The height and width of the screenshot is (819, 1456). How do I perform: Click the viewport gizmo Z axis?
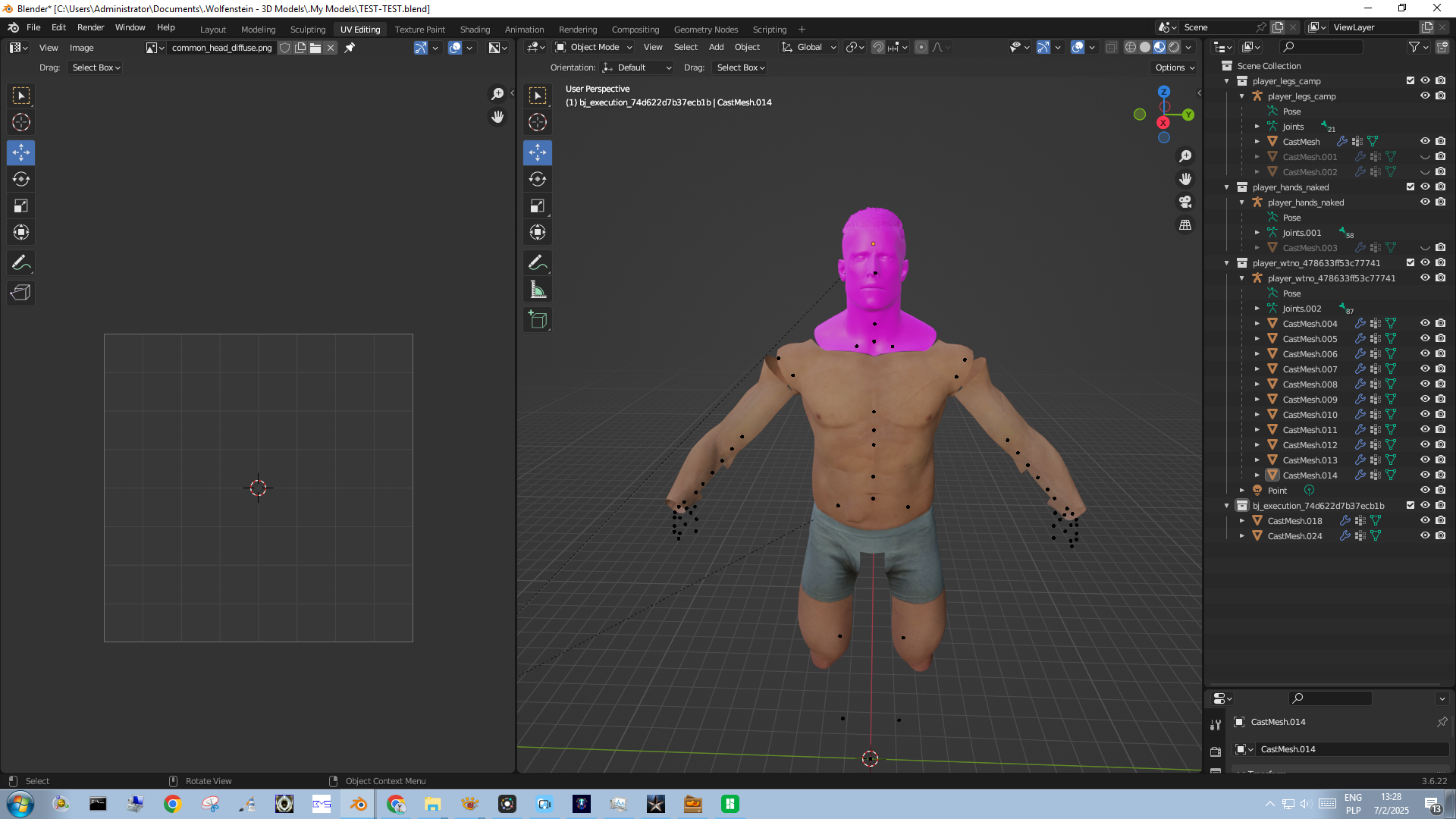[1164, 92]
